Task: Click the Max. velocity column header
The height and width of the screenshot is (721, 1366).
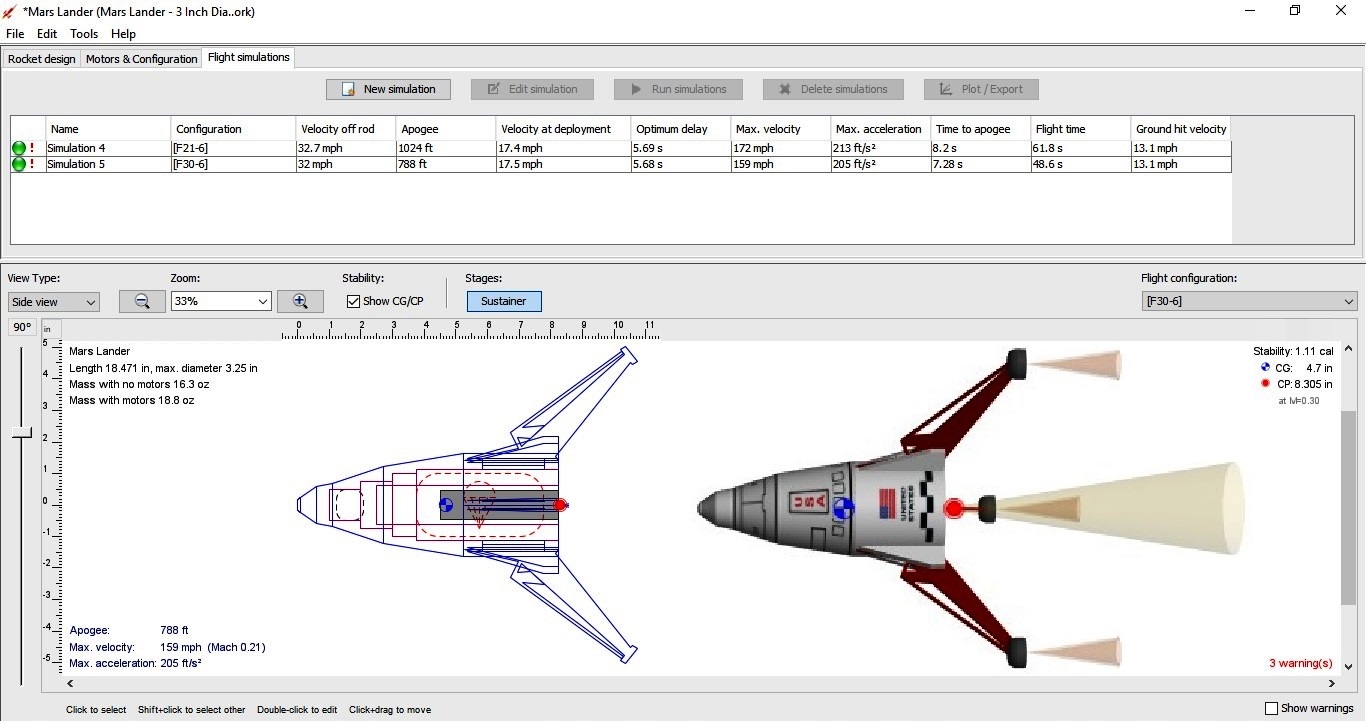Action: point(780,129)
